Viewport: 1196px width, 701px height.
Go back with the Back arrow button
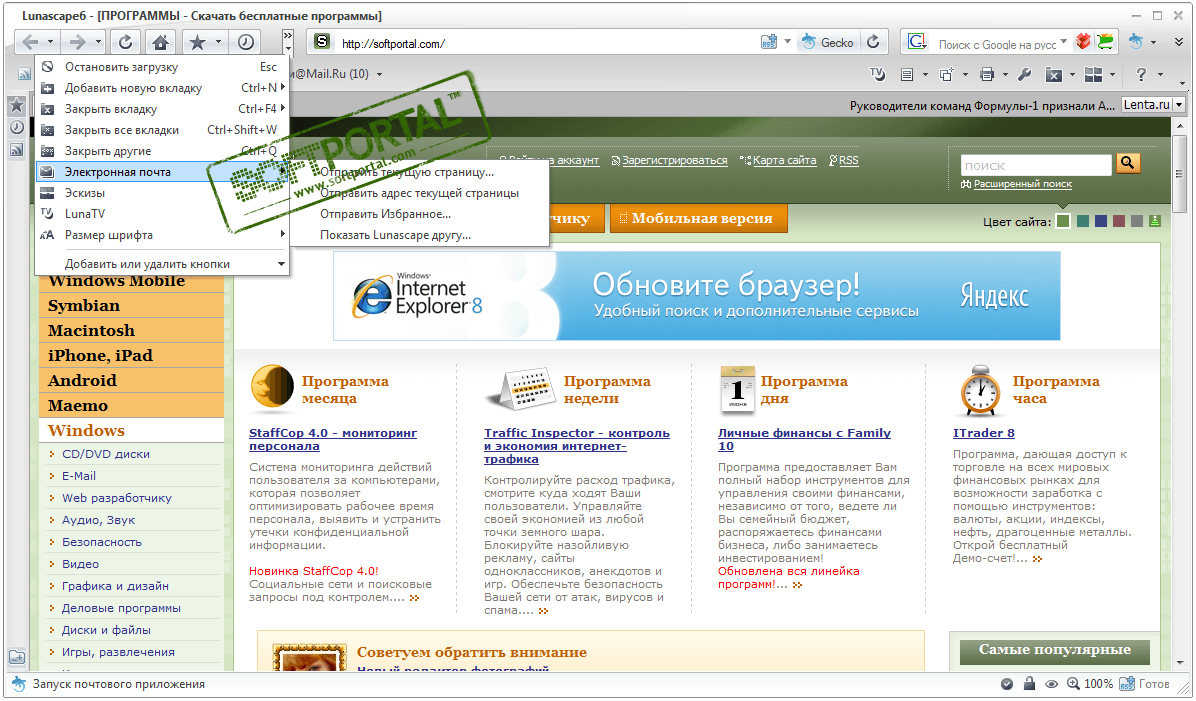pyautogui.click(x=30, y=42)
